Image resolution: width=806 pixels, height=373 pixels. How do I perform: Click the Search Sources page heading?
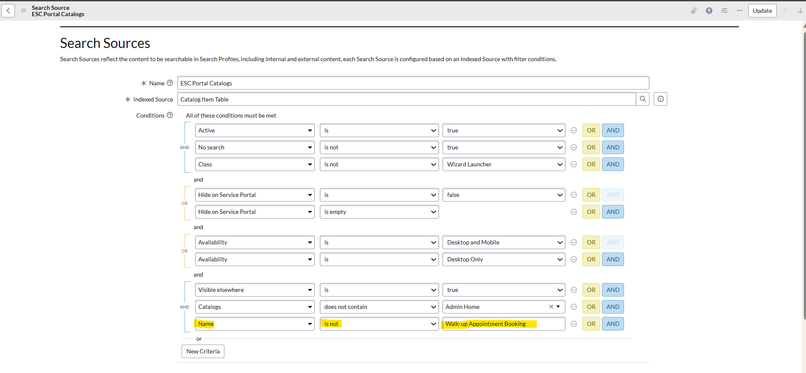(105, 43)
